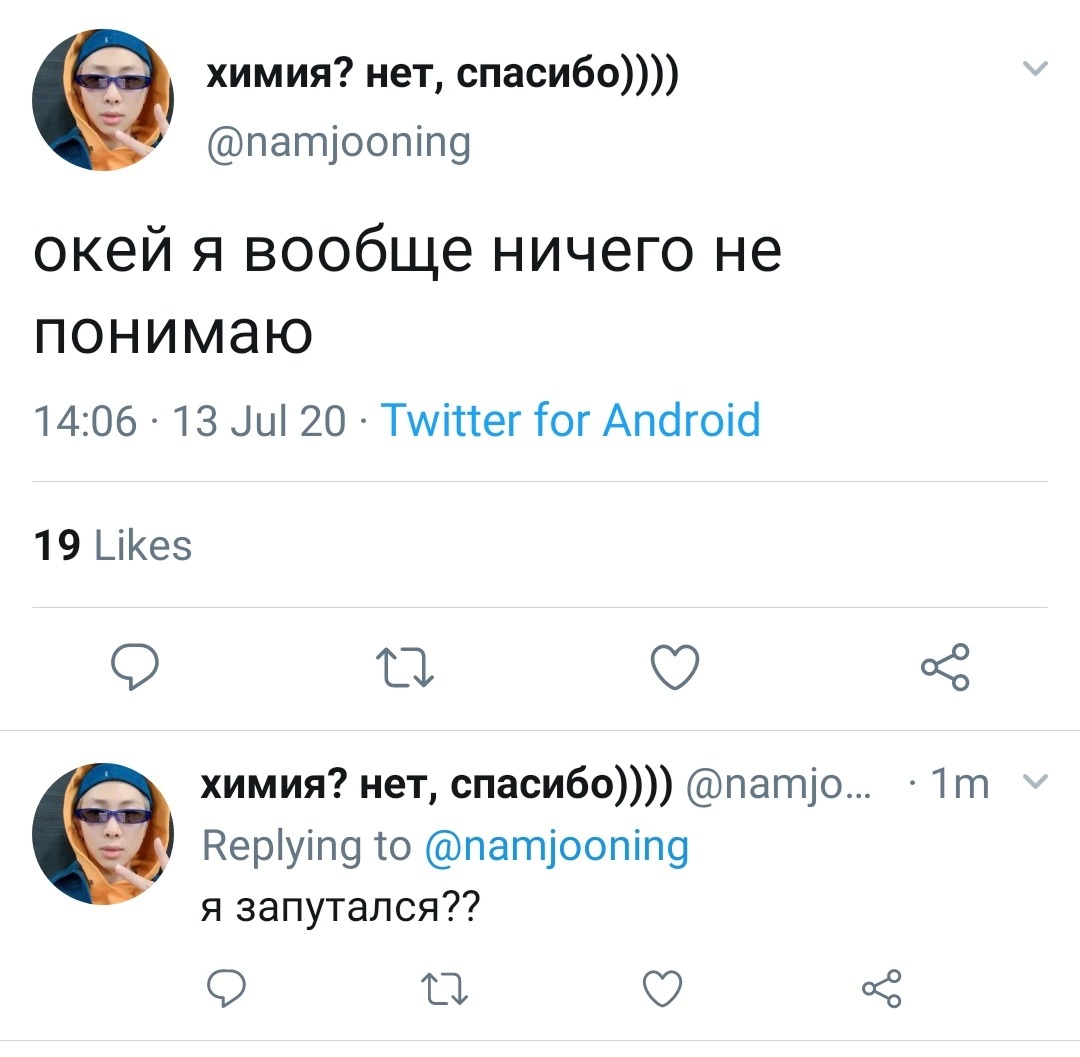Share the main tweet via share icon
Image resolution: width=1080 pixels, height=1057 pixels.
(x=946, y=667)
